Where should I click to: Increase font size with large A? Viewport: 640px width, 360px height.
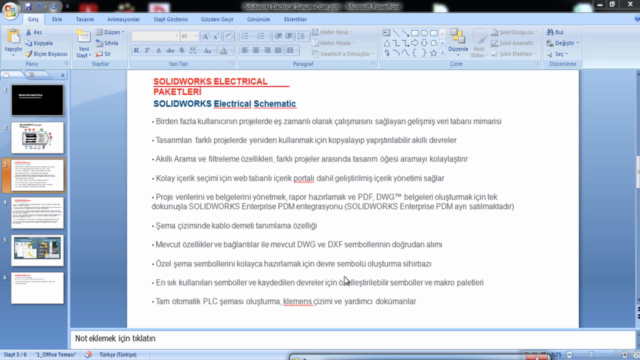206,36
